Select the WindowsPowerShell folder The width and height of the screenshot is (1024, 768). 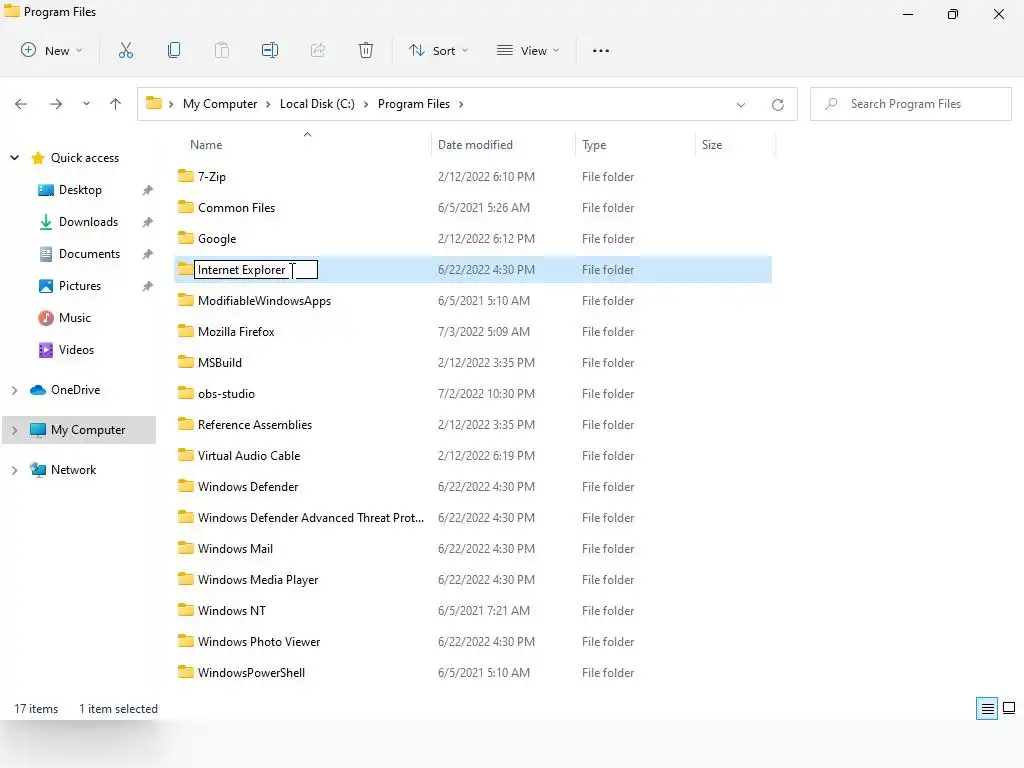(x=251, y=673)
